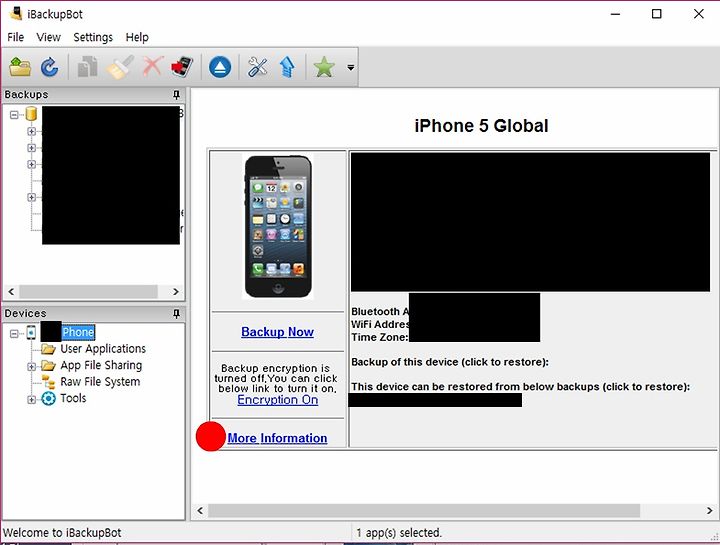Open the toolbar options dropdown arrow
Viewport: 720px width, 545px height.
(x=351, y=67)
